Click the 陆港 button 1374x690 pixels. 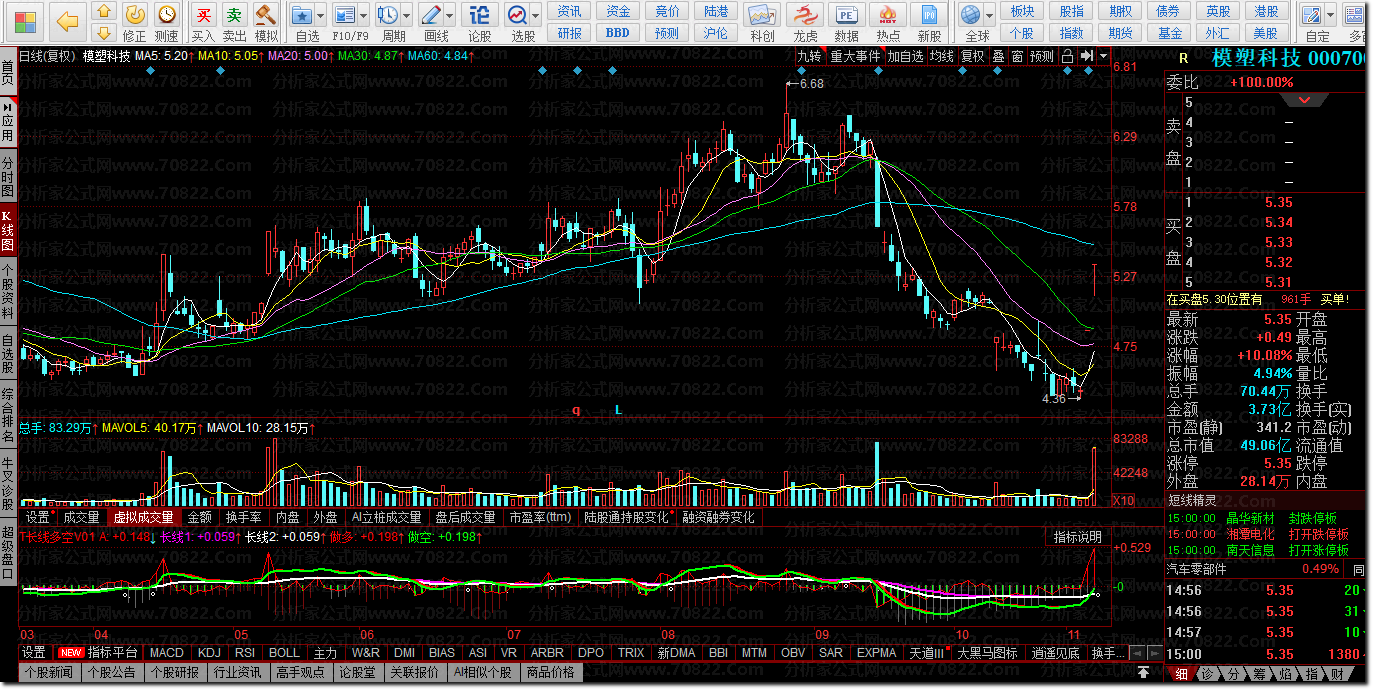tap(716, 11)
